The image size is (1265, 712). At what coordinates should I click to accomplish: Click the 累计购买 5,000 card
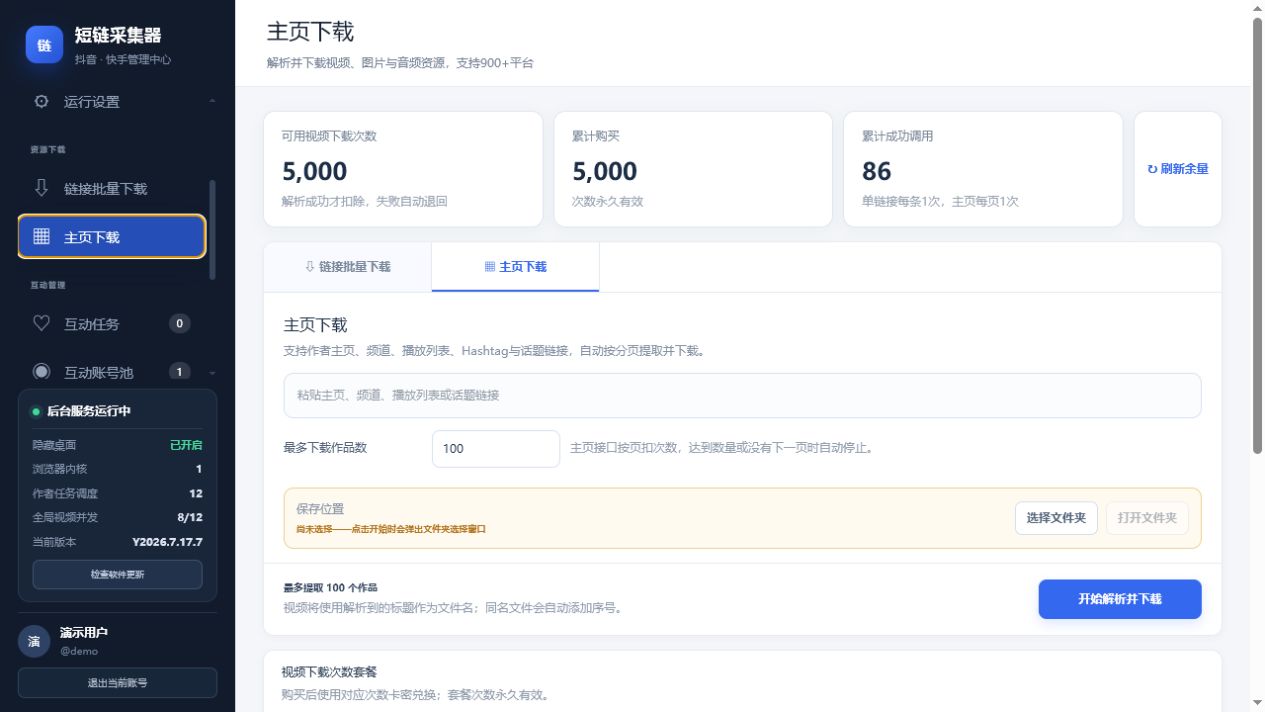[x=693, y=169]
